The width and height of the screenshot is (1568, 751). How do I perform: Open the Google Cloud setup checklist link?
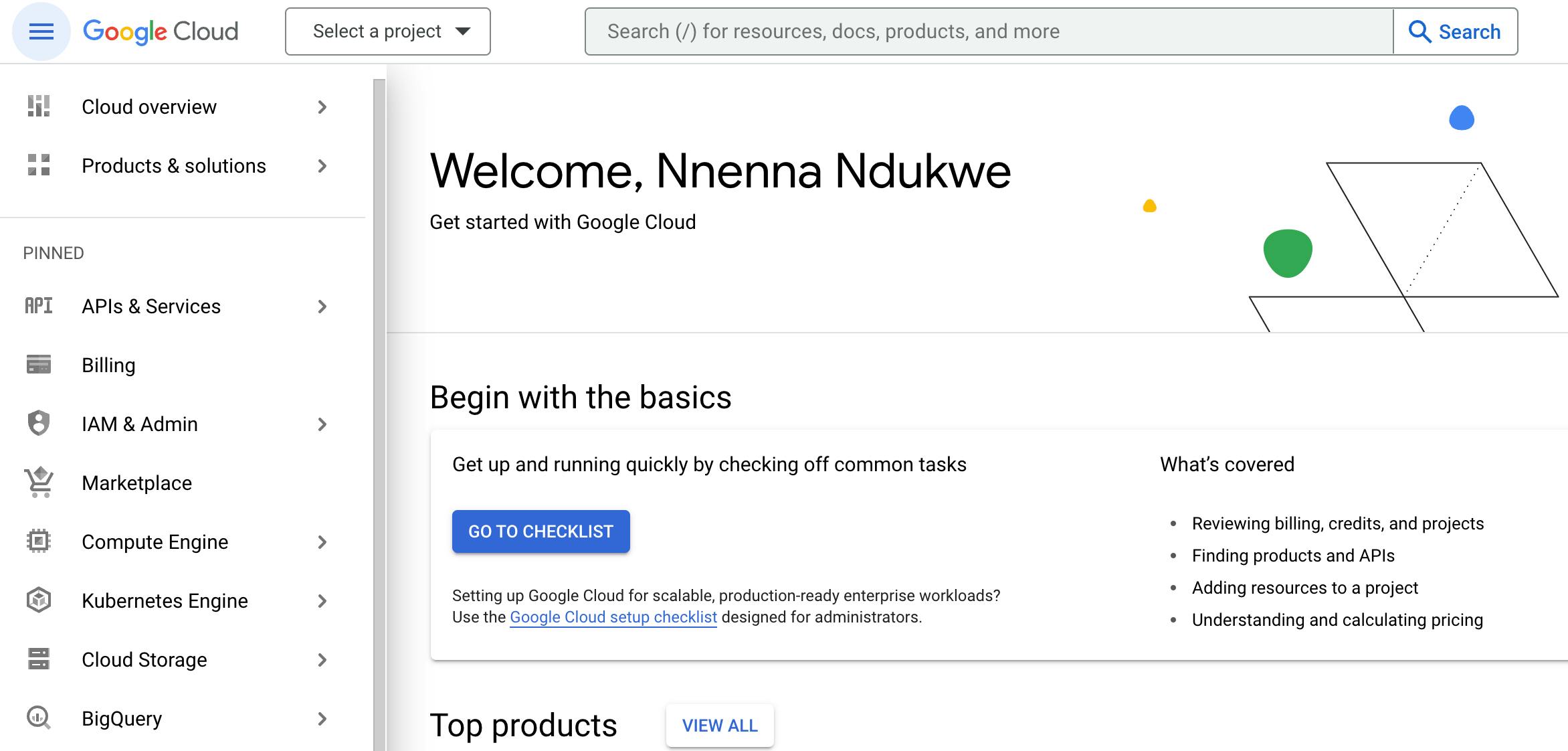click(x=613, y=617)
